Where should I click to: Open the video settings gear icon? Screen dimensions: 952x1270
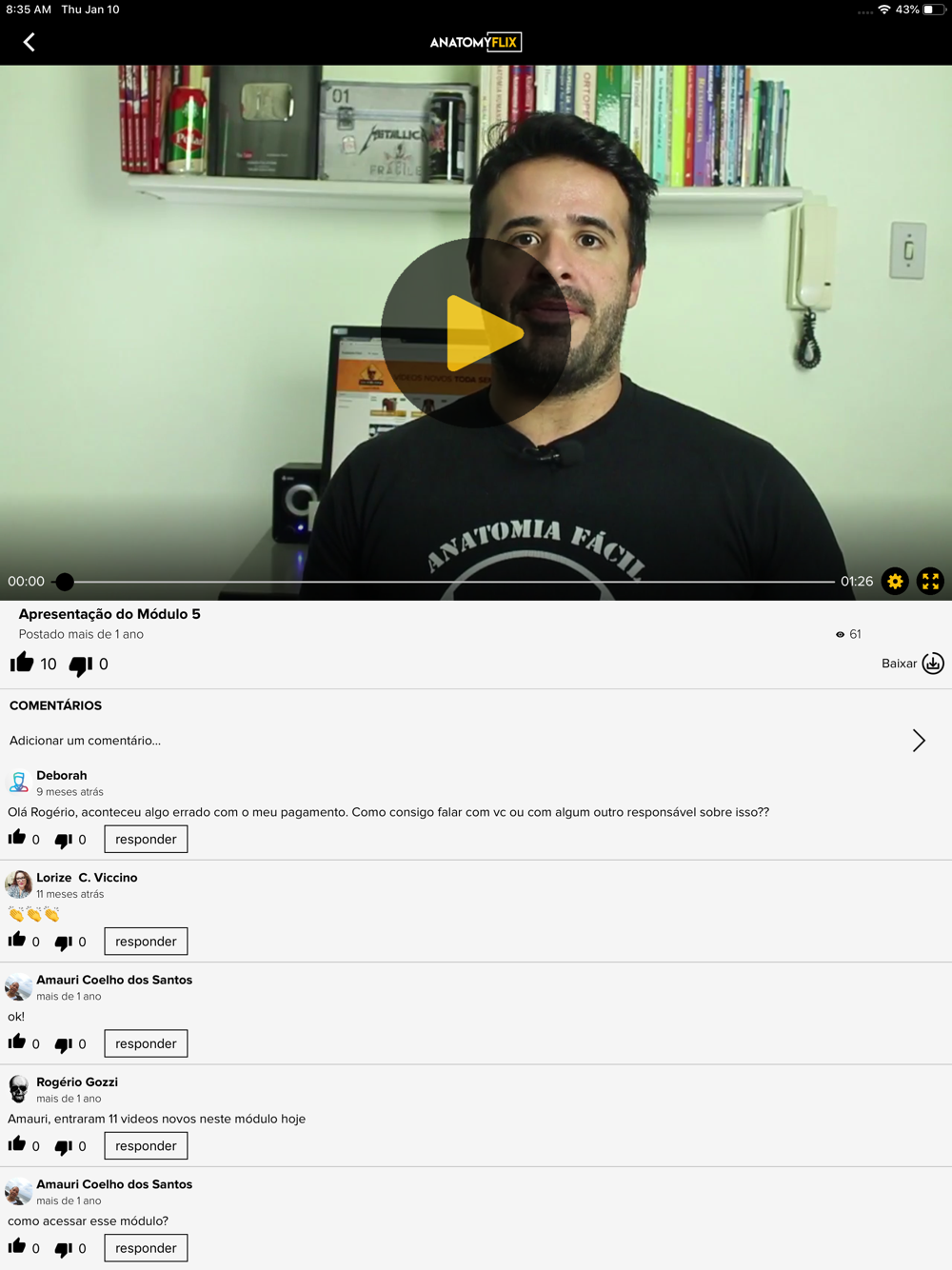point(895,581)
